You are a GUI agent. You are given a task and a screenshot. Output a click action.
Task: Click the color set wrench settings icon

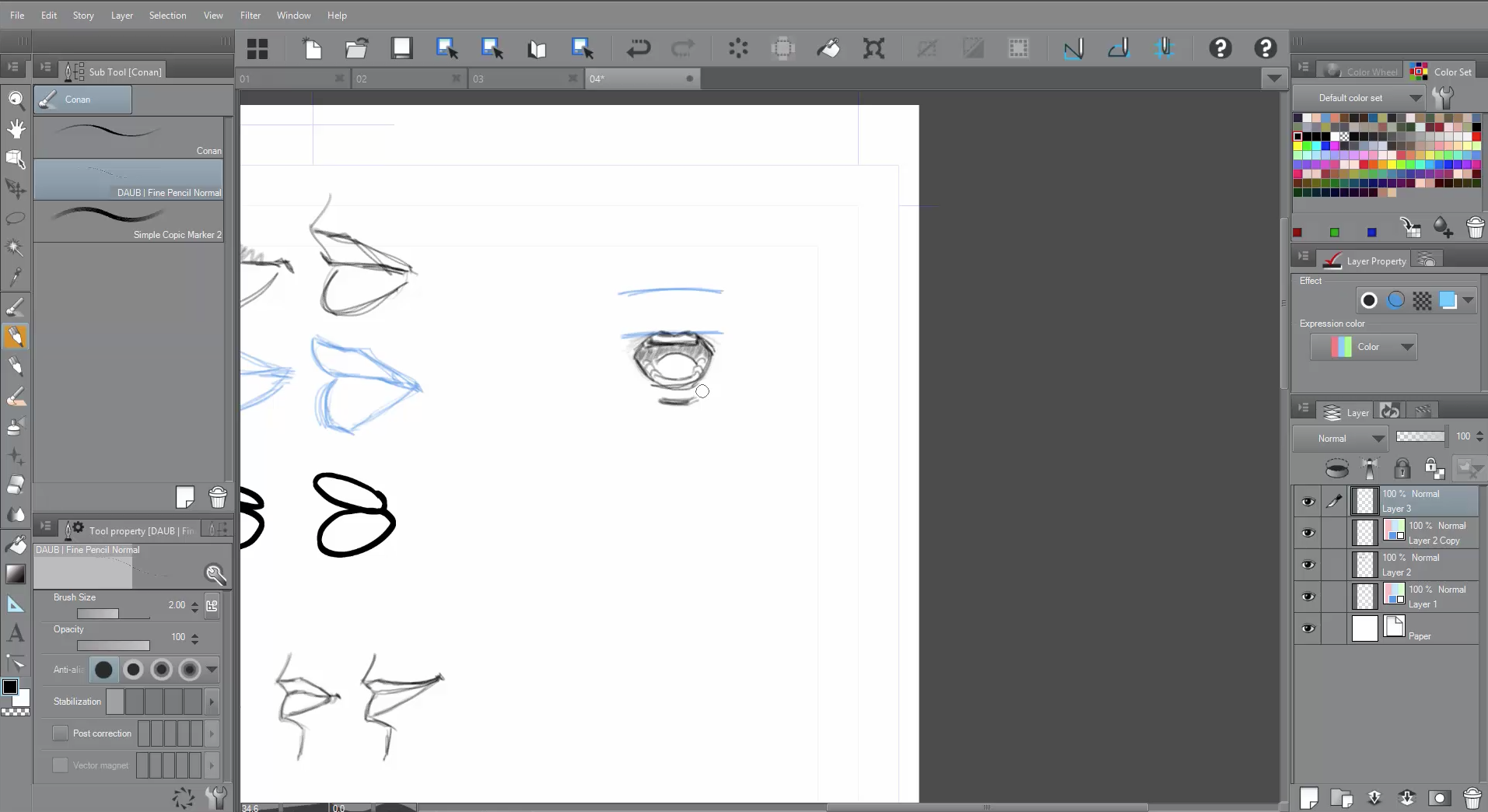(1443, 98)
